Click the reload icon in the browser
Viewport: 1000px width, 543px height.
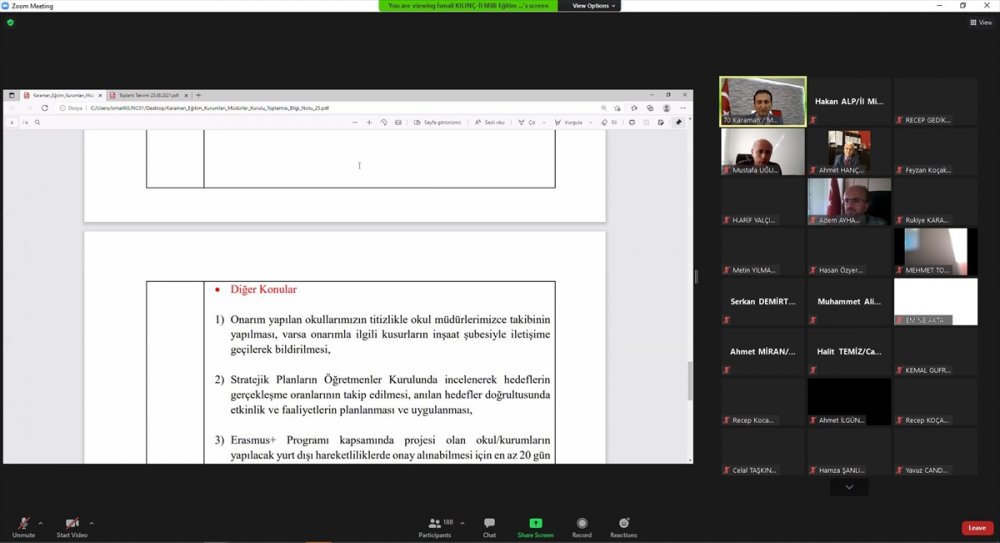point(45,108)
